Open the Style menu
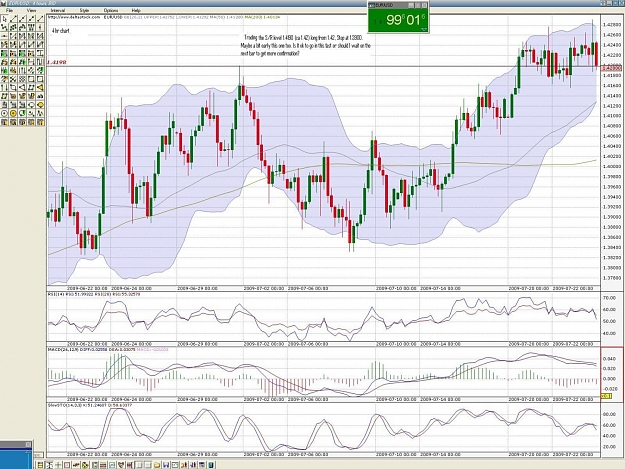The width and height of the screenshot is (625, 469). (x=84, y=10)
